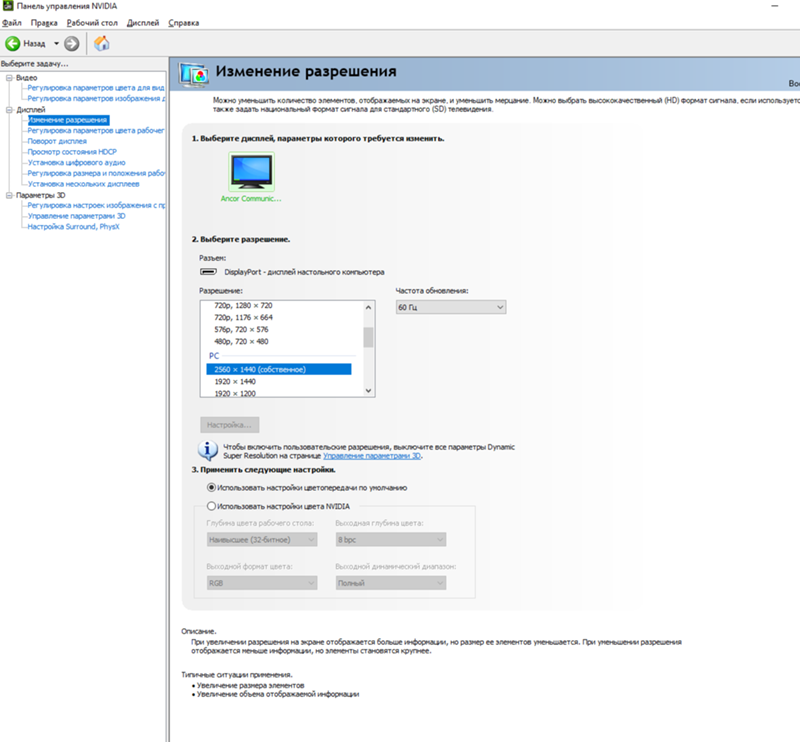Open Выходной формат цвета RGB dropdown
The image size is (800, 742).
coord(262,583)
